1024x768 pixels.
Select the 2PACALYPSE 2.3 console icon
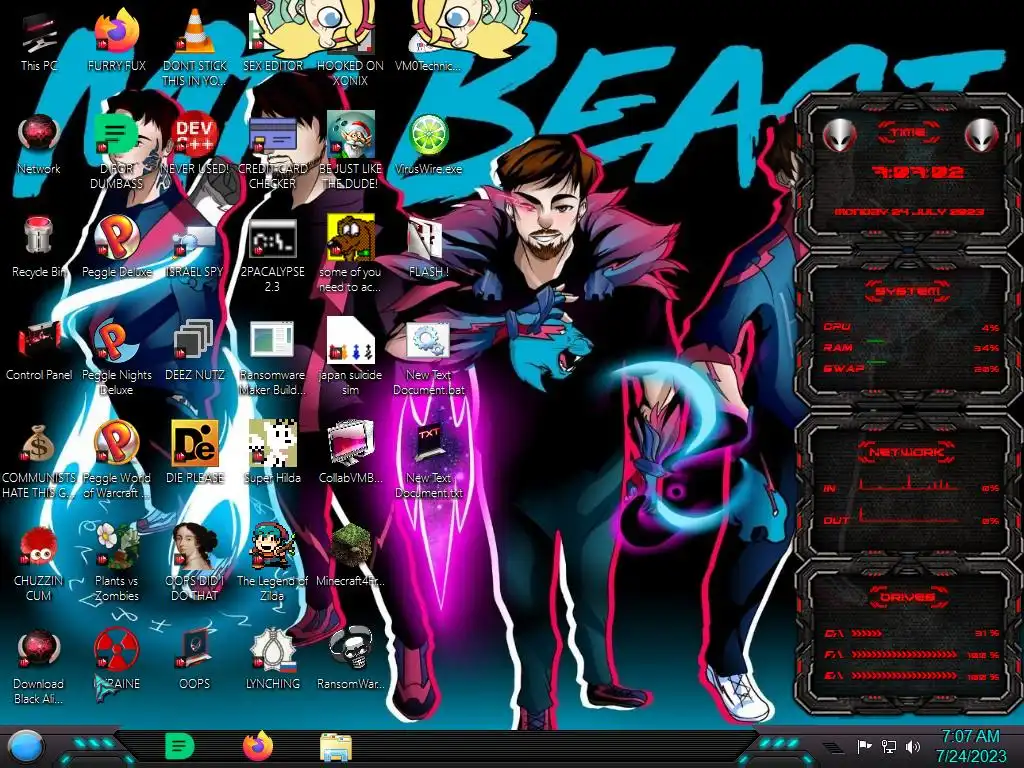pyautogui.click(x=272, y=255)
